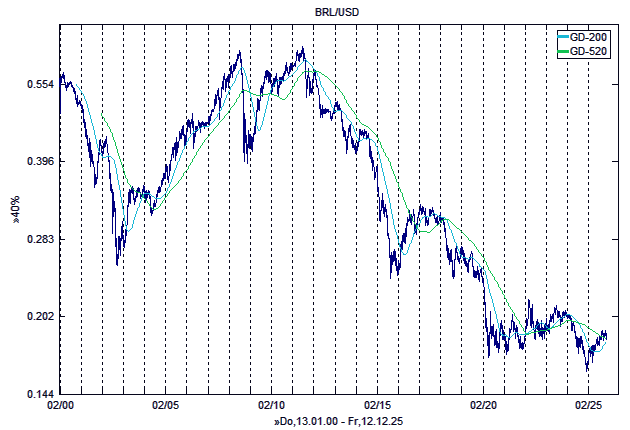This screenshot has width=630, height=430.
Task: Click the 0.396 y-axis tick label
Action: coord(40,161)
